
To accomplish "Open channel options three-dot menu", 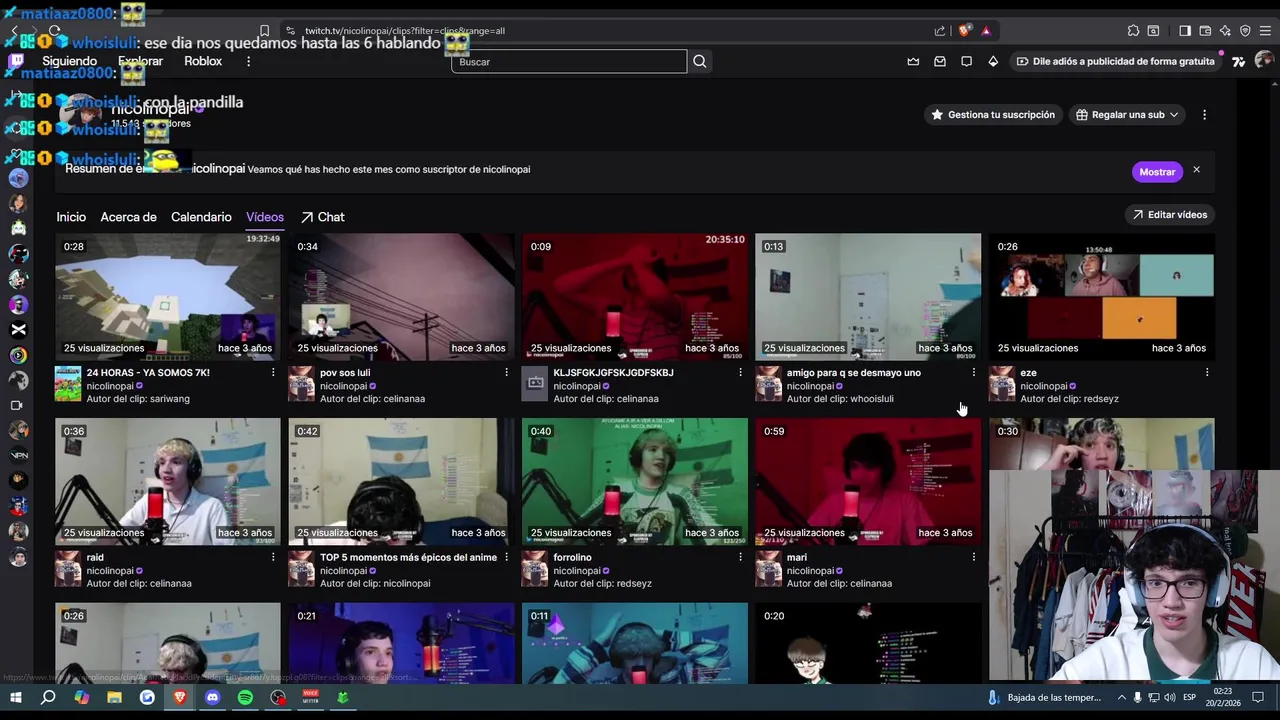I will pos(1204,115).
